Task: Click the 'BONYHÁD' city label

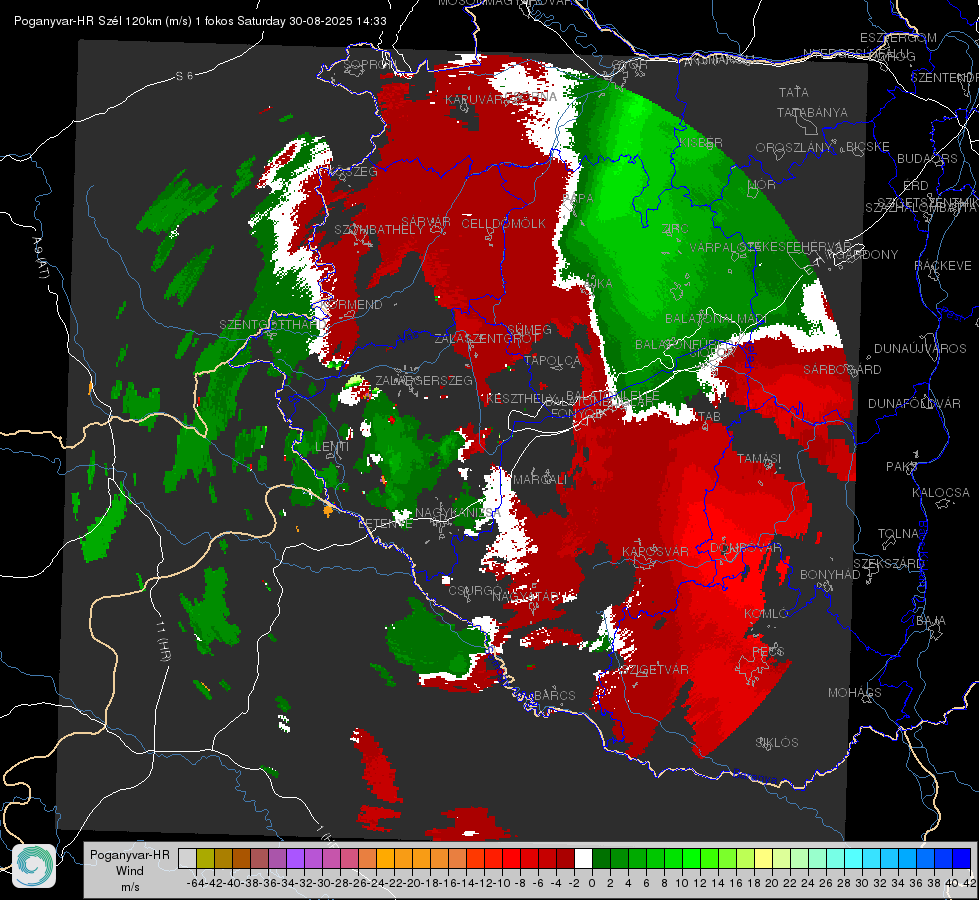Action: click(x=830, y=575)
